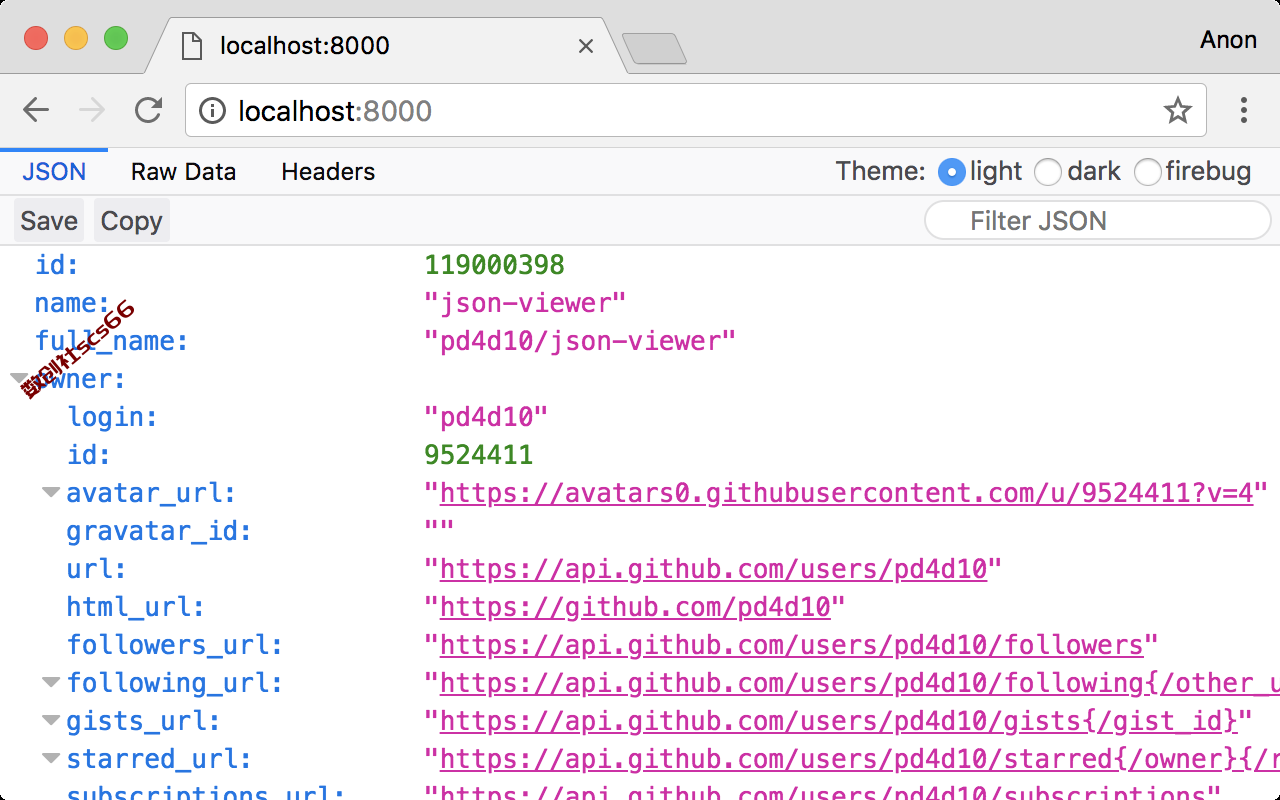
Task: Switch to the JSON tab
Action: 54,172
